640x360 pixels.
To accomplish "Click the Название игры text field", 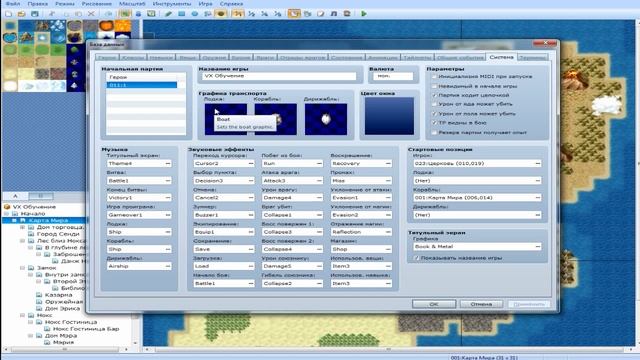I will tap(279, 76).
